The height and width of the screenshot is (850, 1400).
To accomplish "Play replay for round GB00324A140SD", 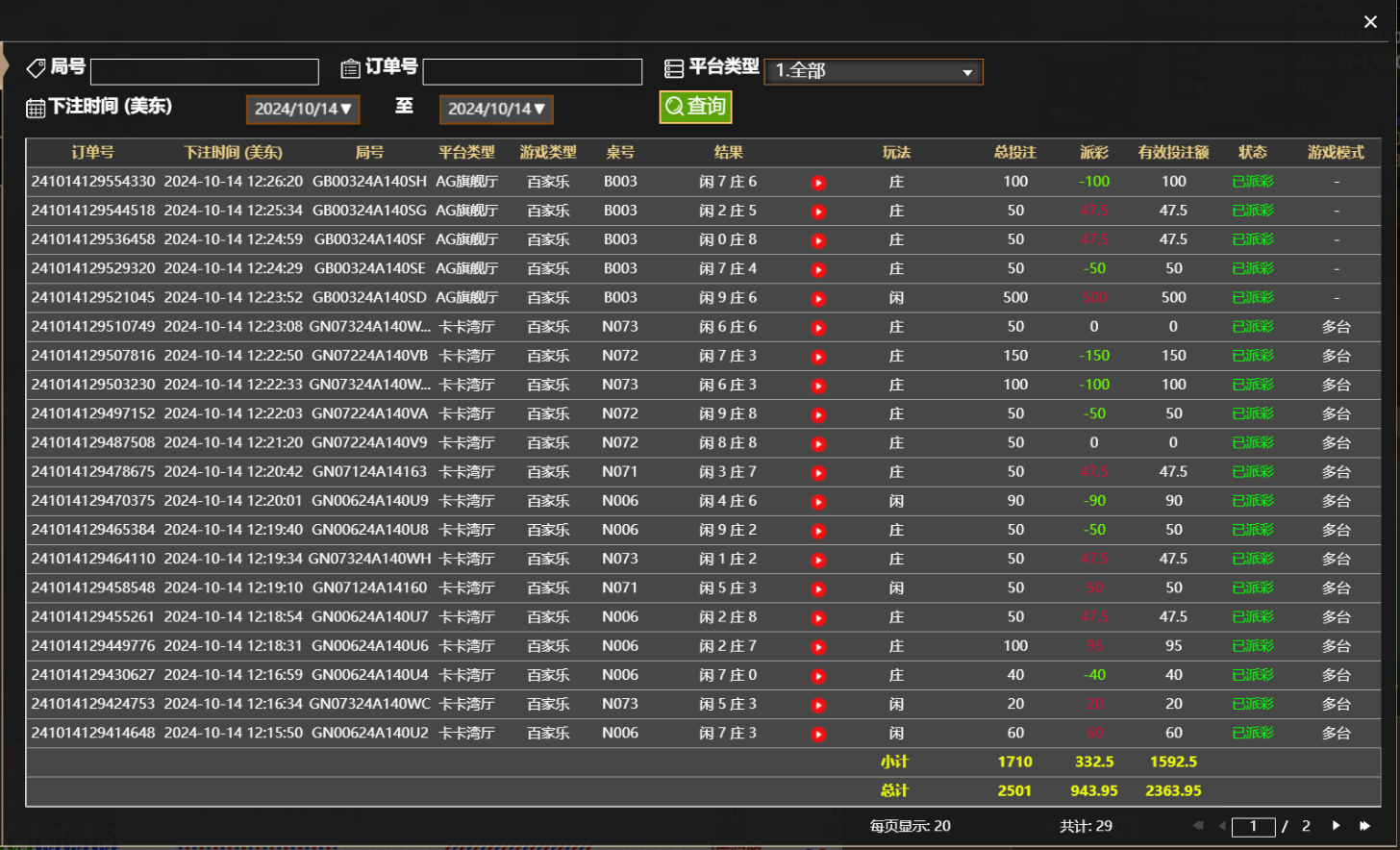I will tap(818, 299).
